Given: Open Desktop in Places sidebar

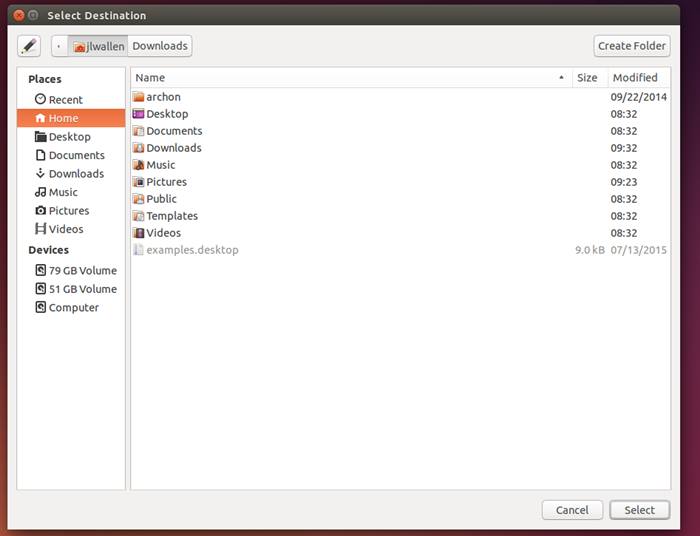Looking at the screenshot, I should click(71, 137).
